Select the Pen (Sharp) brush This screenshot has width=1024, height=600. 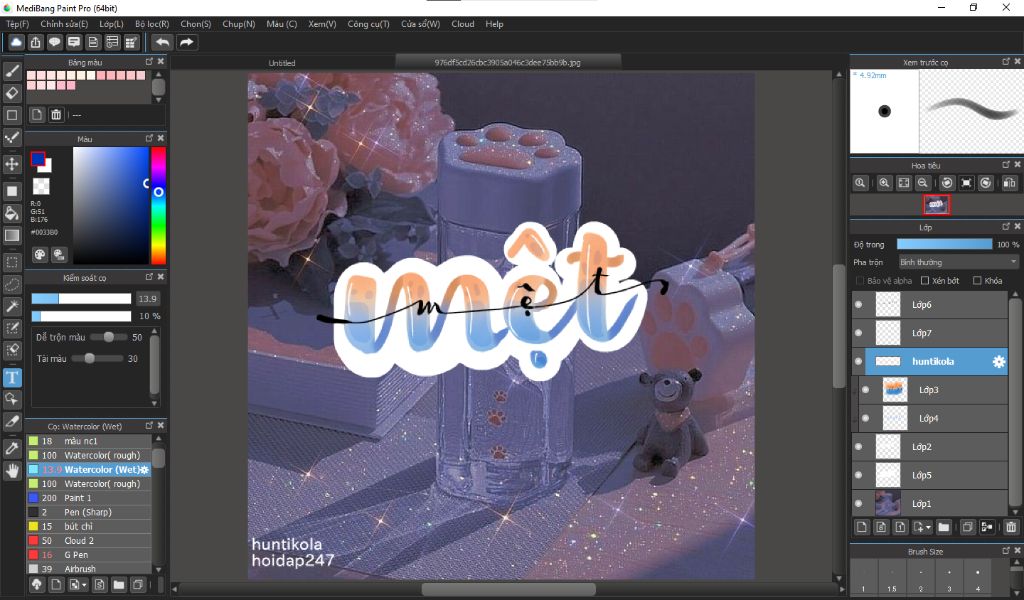(x=89, y=512)
